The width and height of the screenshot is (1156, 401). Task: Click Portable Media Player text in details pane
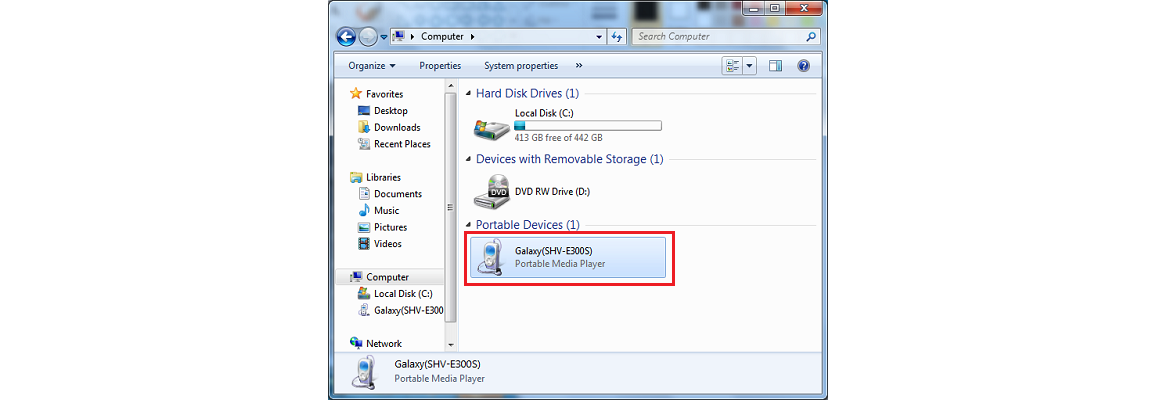[439, 379]
